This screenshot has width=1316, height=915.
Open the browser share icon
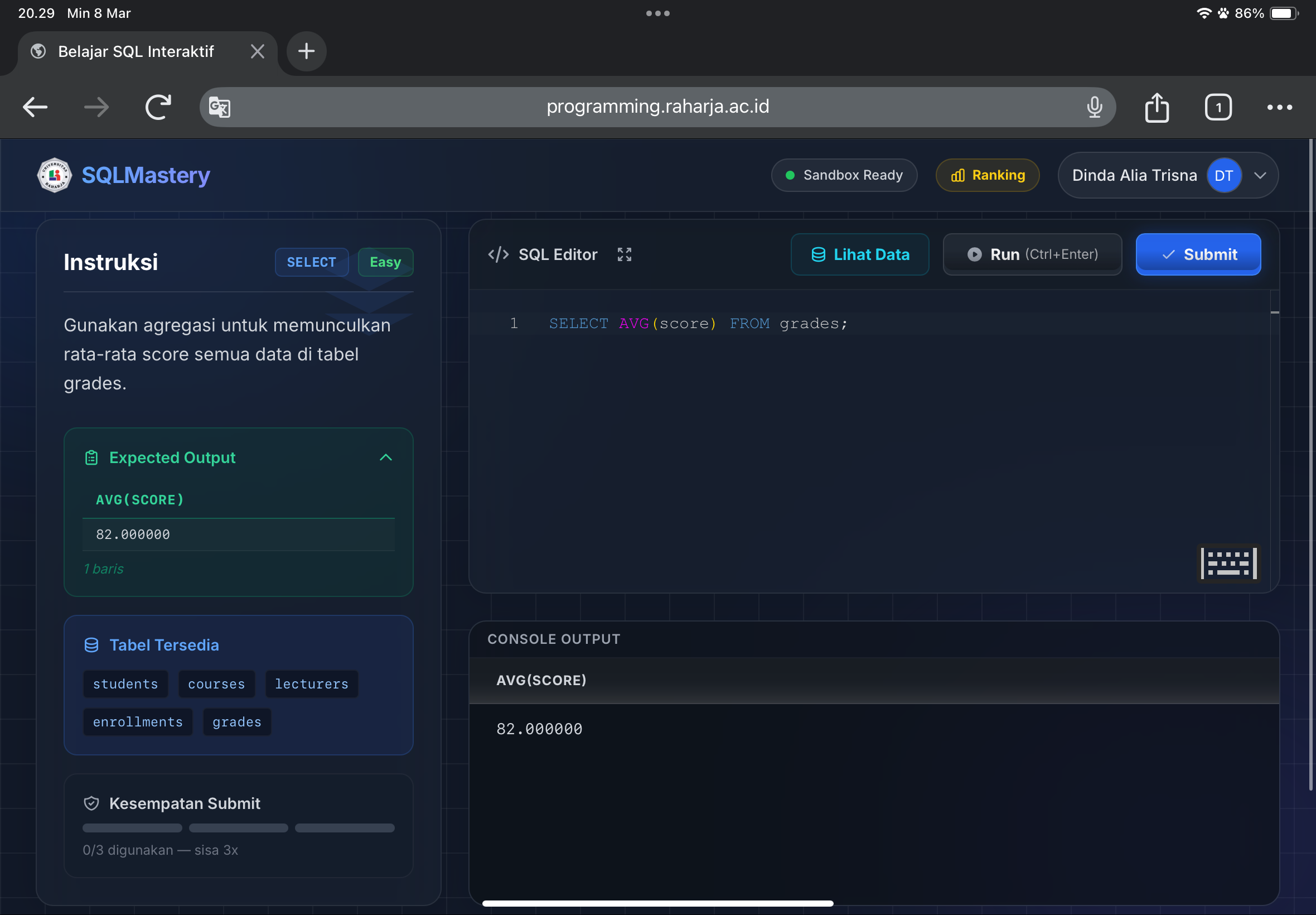point(1156,107)
